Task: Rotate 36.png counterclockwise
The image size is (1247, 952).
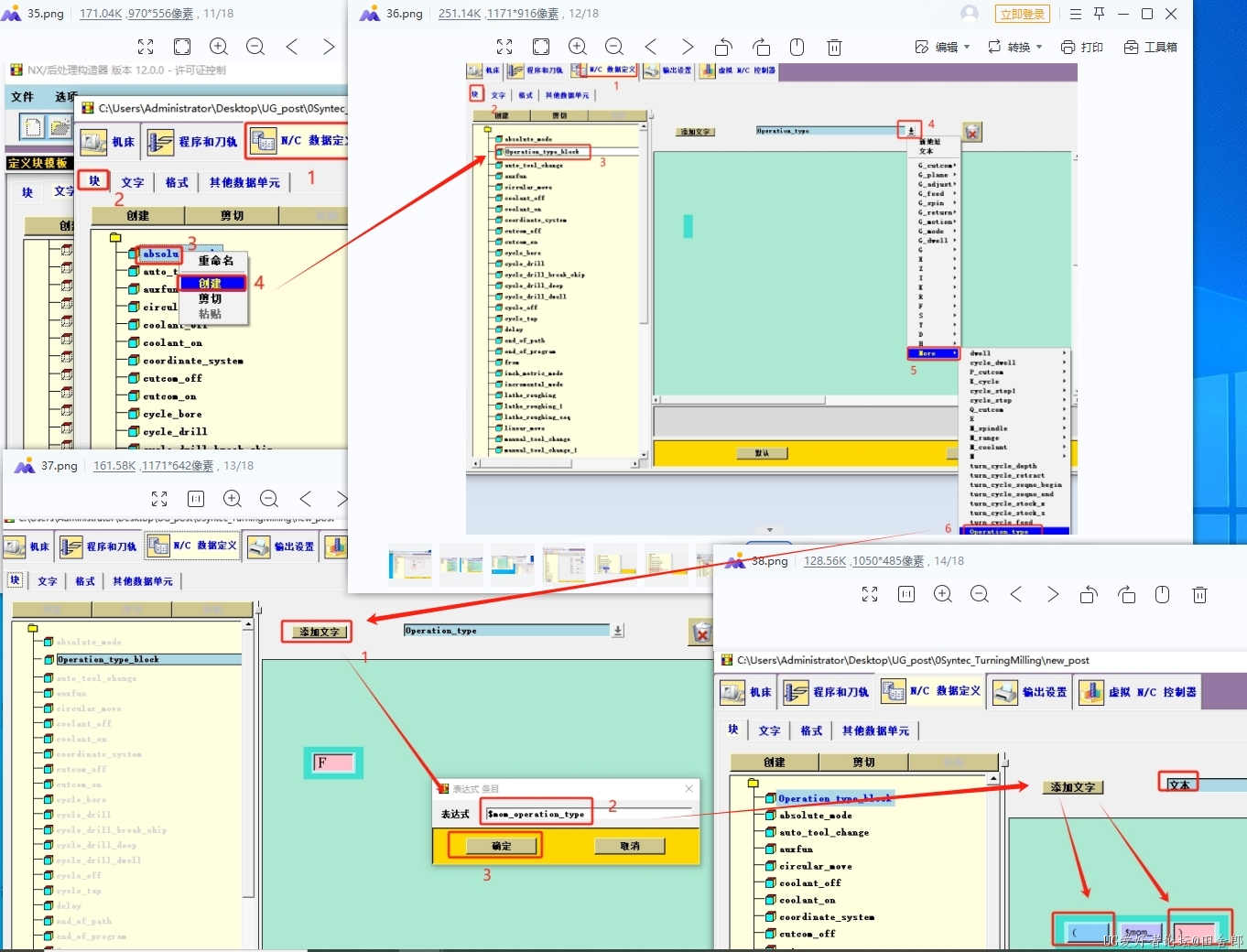Action: coord(724,47)
